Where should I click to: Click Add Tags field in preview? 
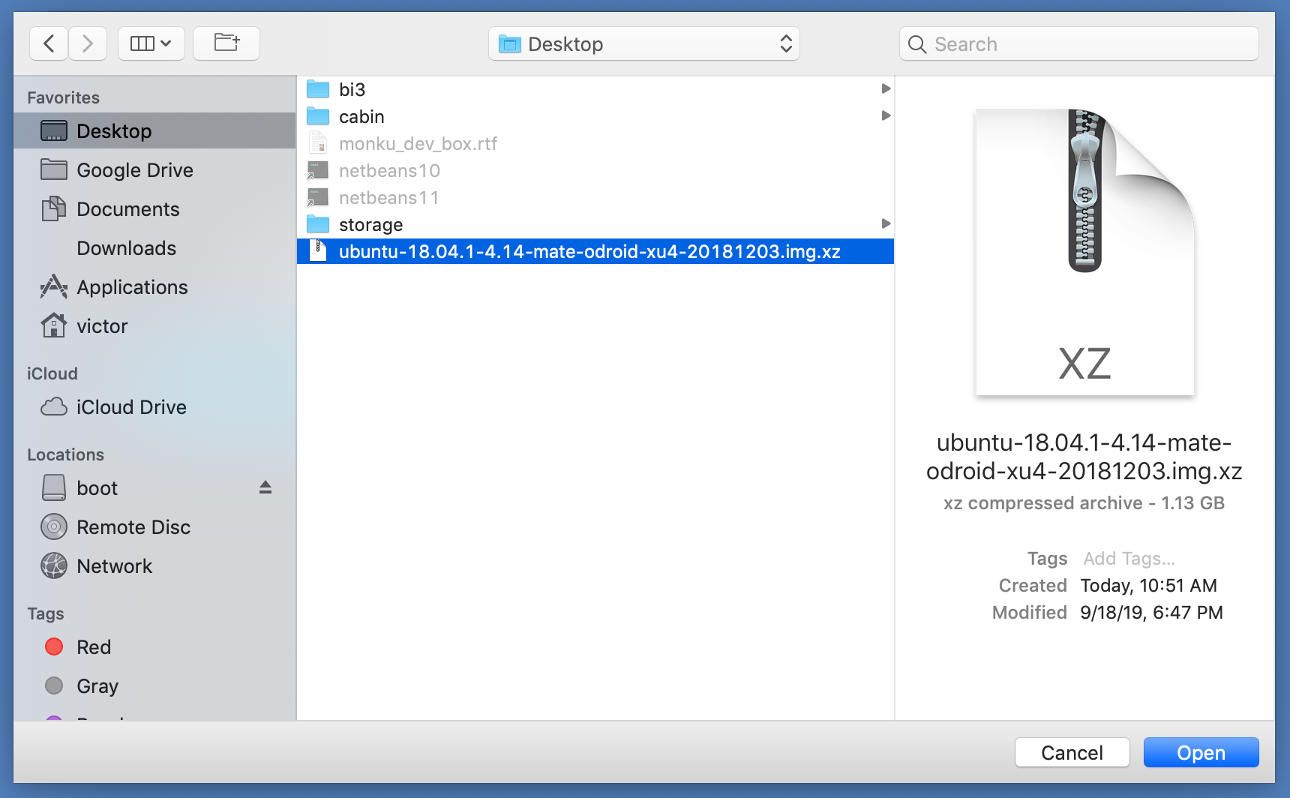coord(1128,559)
